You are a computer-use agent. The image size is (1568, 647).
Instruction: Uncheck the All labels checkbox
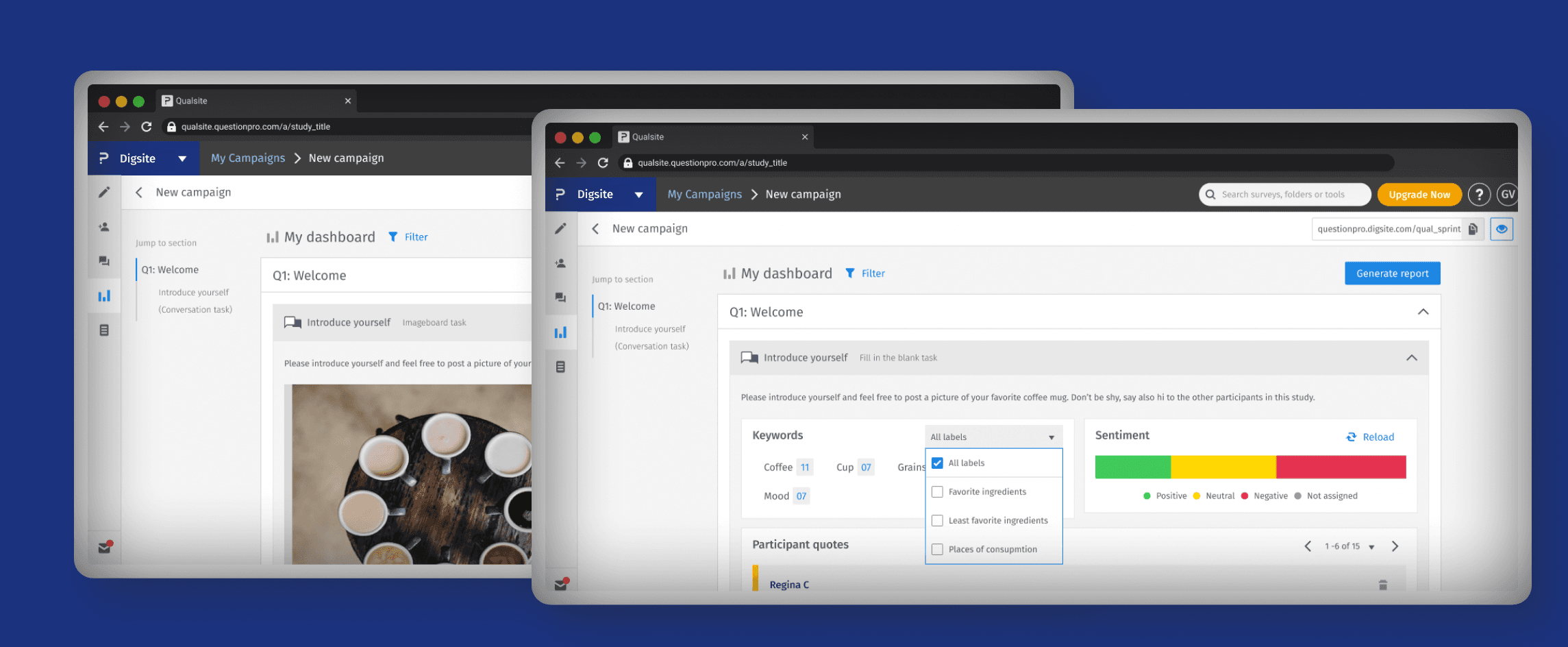(937, 463)
